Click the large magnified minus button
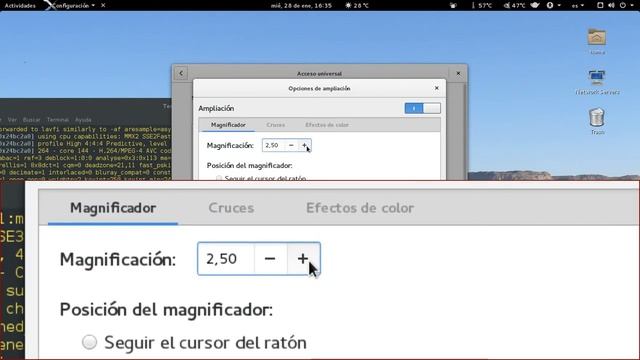 (270, 259)
